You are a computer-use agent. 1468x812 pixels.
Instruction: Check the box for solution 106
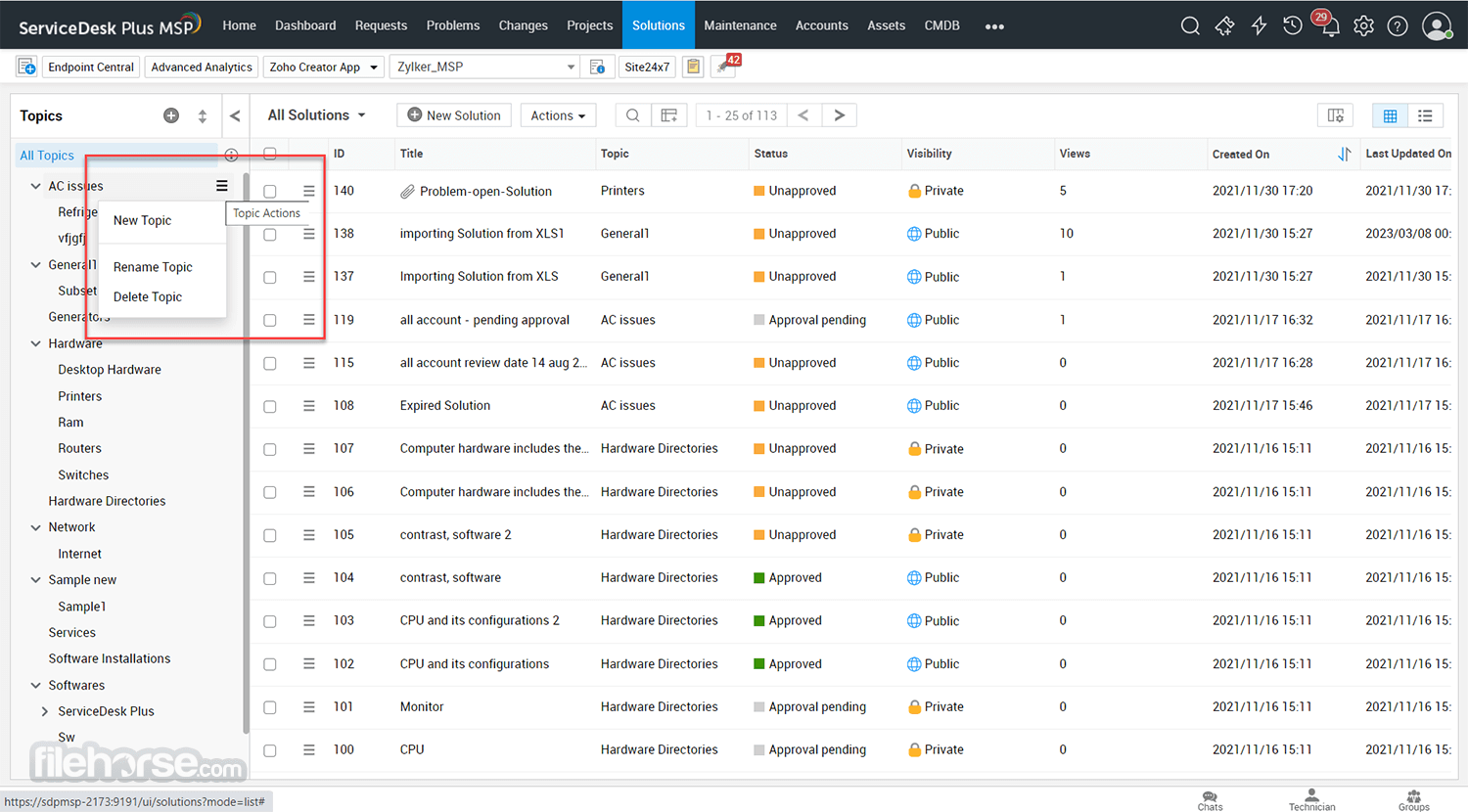pyautogui.click(x=270, y=492)
